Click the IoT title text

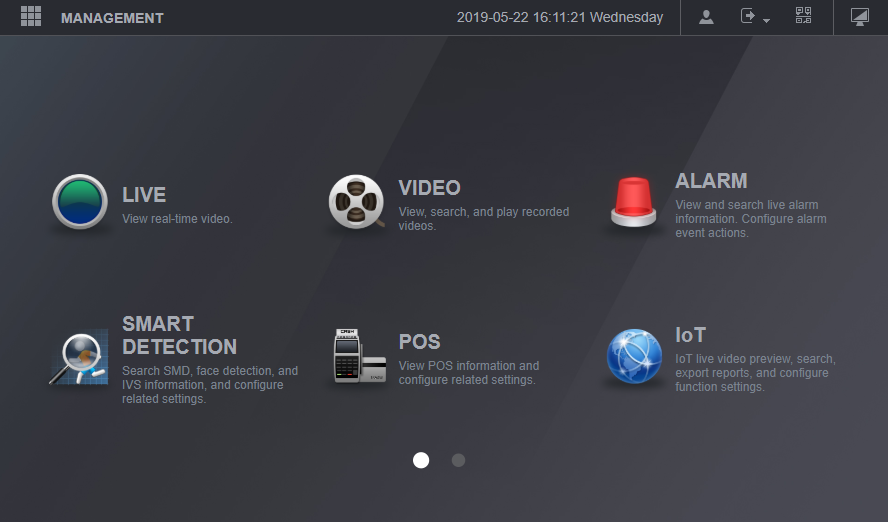click(x=690, y=335)
